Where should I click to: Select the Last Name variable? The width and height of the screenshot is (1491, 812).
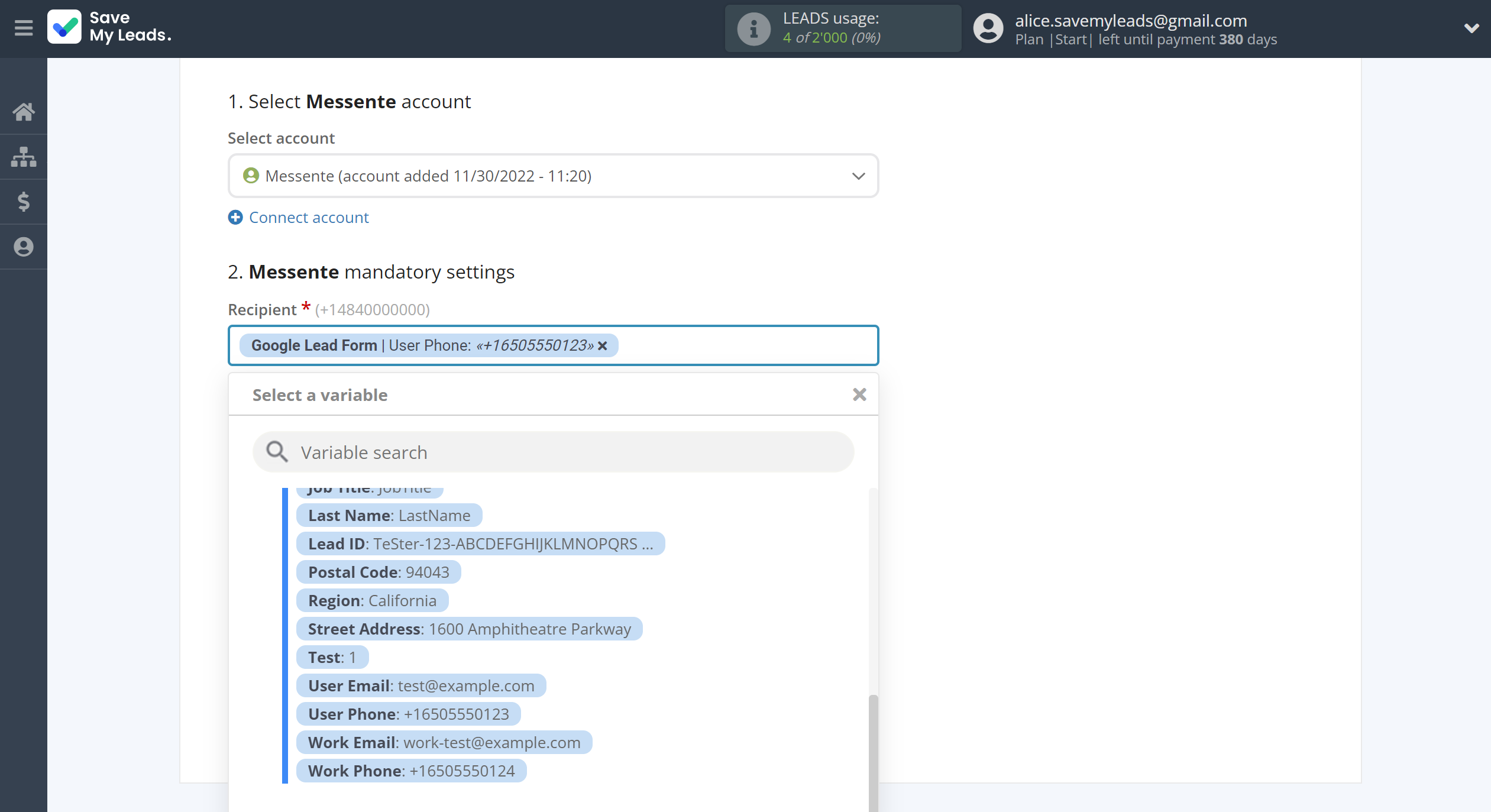(x=389, y=515)
